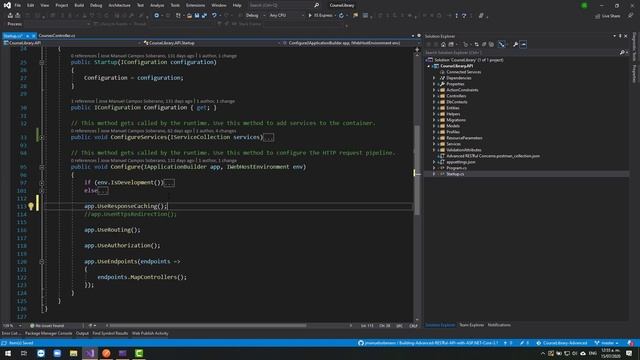This screenshot has width=640, height=360.
Task: Click the master branch indicator in status bar
Action: click(x=607, y=343)
